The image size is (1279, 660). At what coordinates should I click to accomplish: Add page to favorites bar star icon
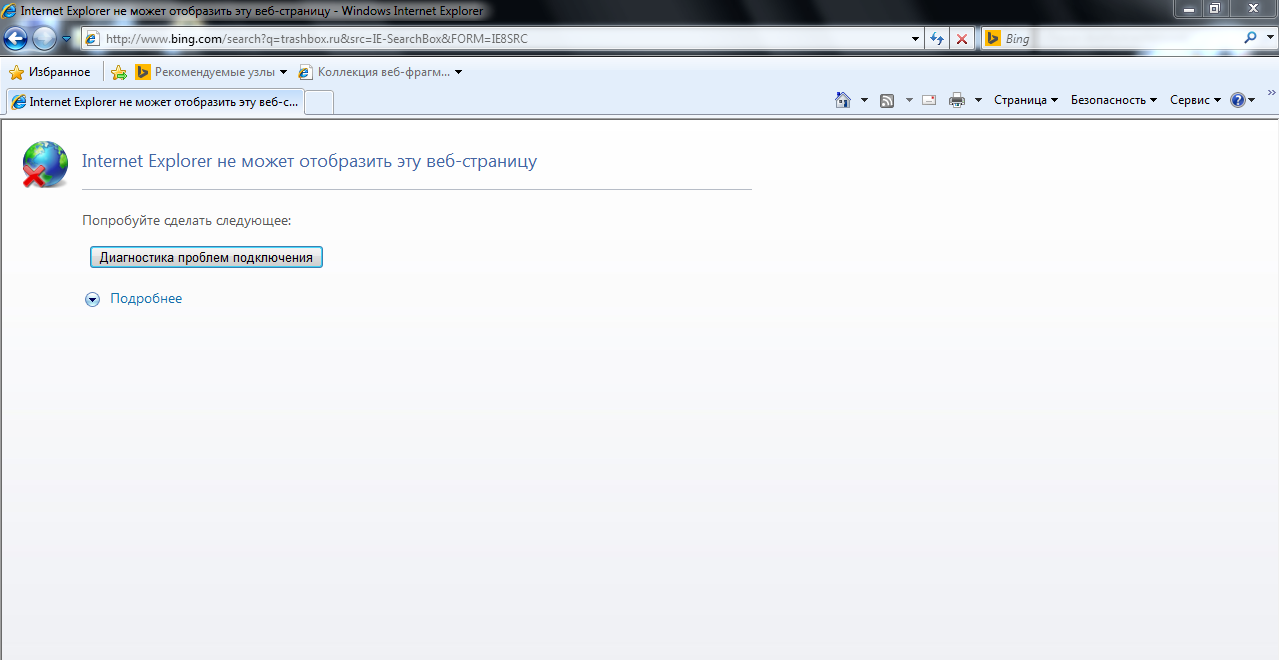click(119, 72)
